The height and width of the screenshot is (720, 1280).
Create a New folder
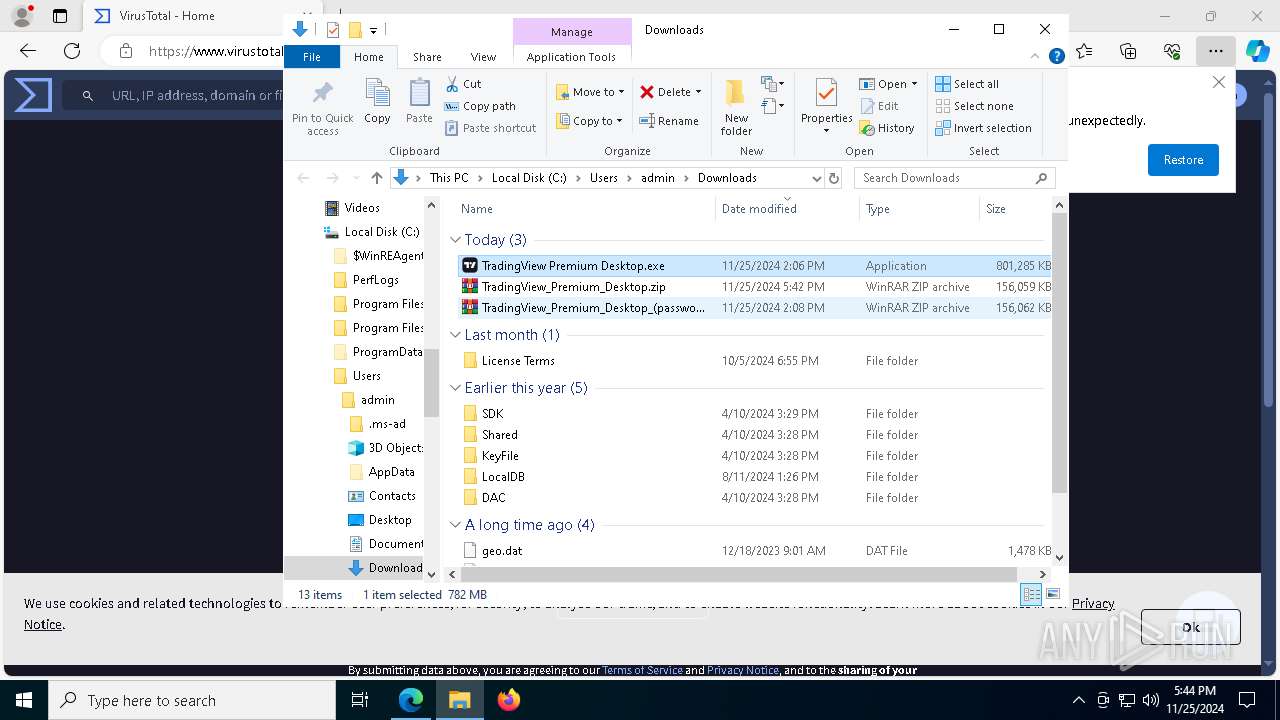736,108
